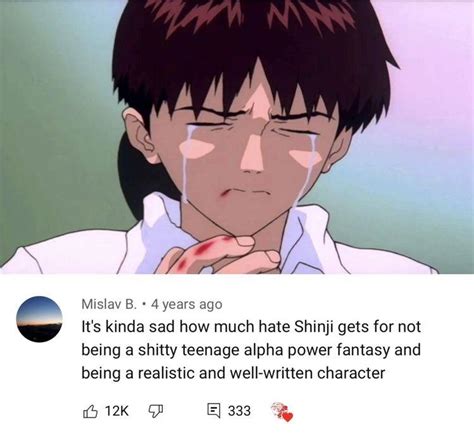The image size is (474, 437).
Task: Like the comment with thumbs-up icon
Action: [90, 411]
